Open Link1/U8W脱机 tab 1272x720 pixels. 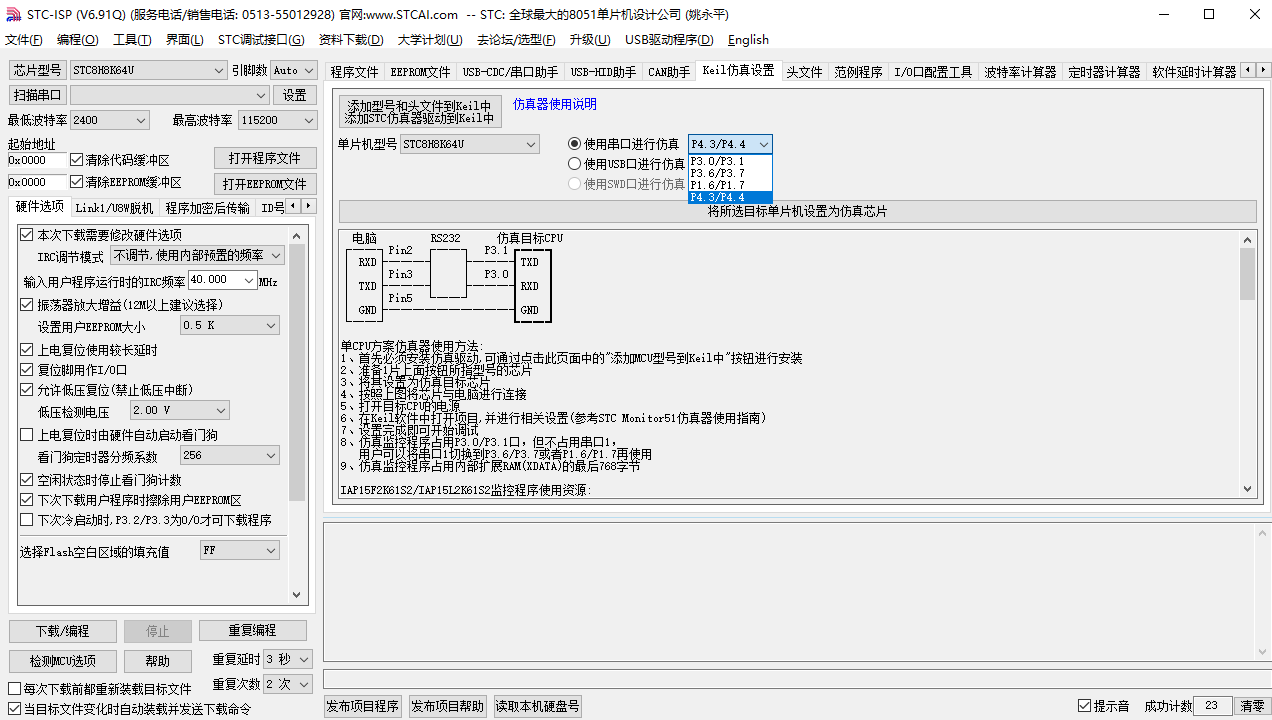point(114,208)
